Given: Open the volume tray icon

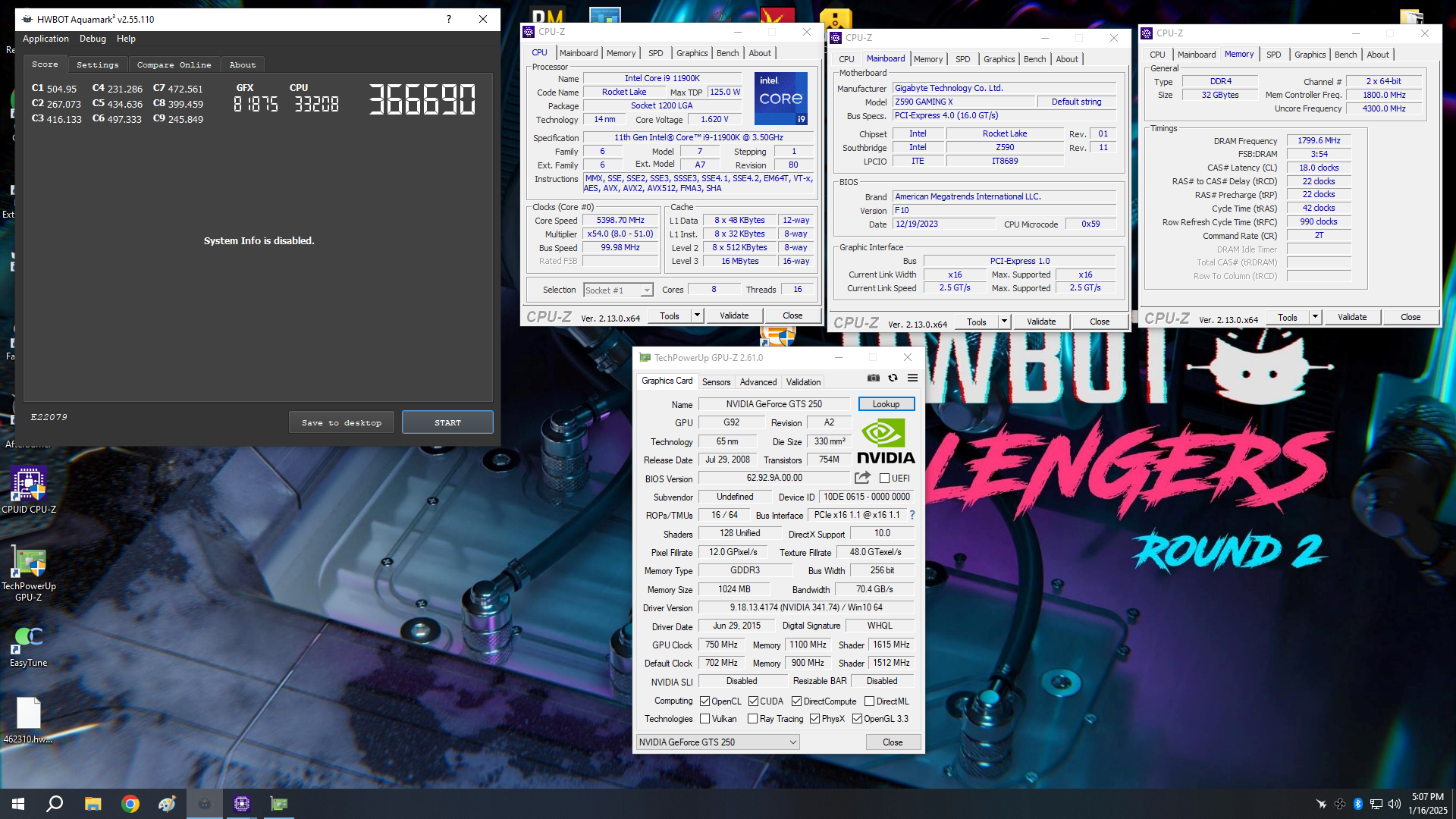Looking at the screenshot, I should (x=1395, y=804).
